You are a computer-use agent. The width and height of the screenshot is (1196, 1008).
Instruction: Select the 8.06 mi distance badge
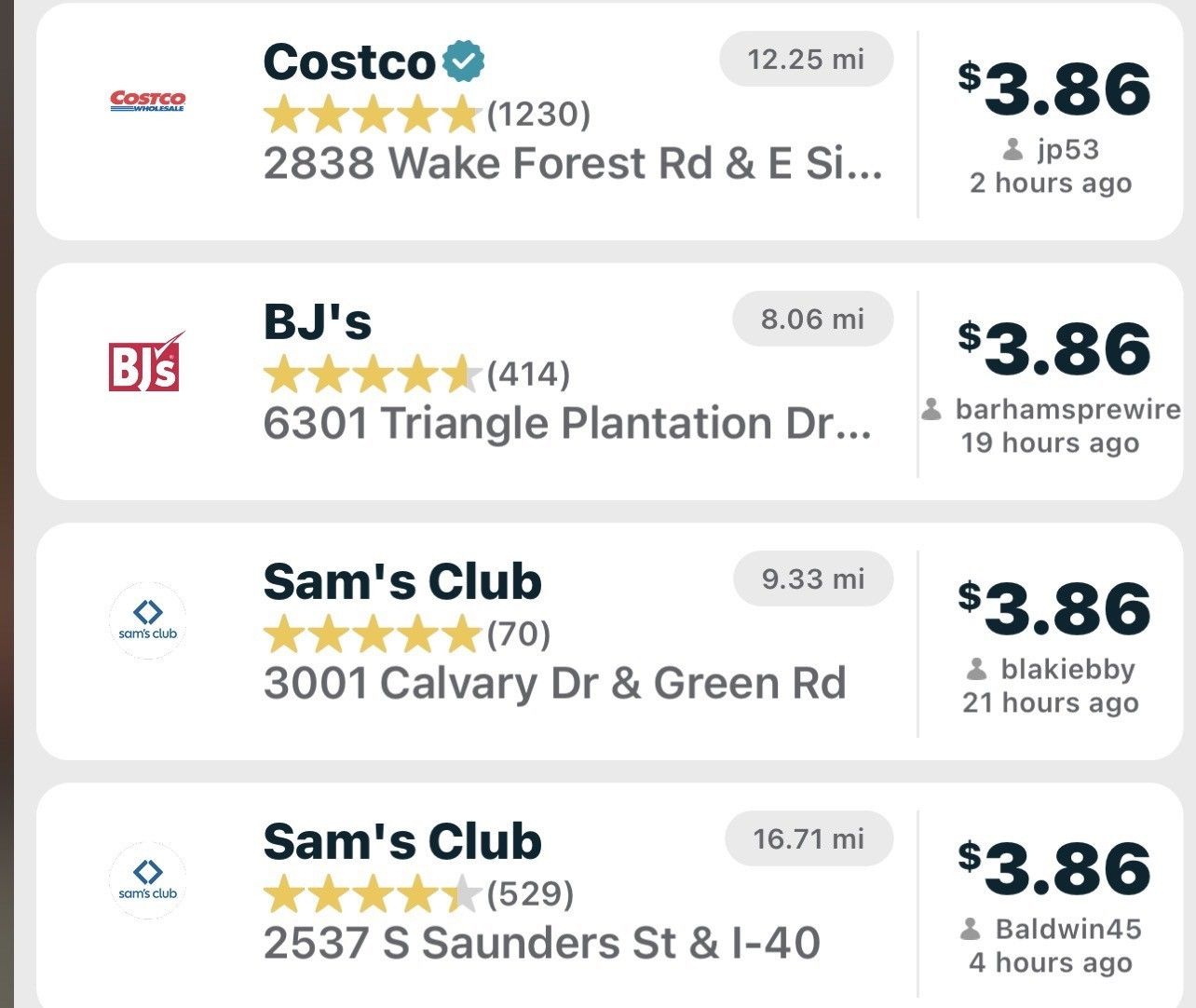tap(813, 320)
